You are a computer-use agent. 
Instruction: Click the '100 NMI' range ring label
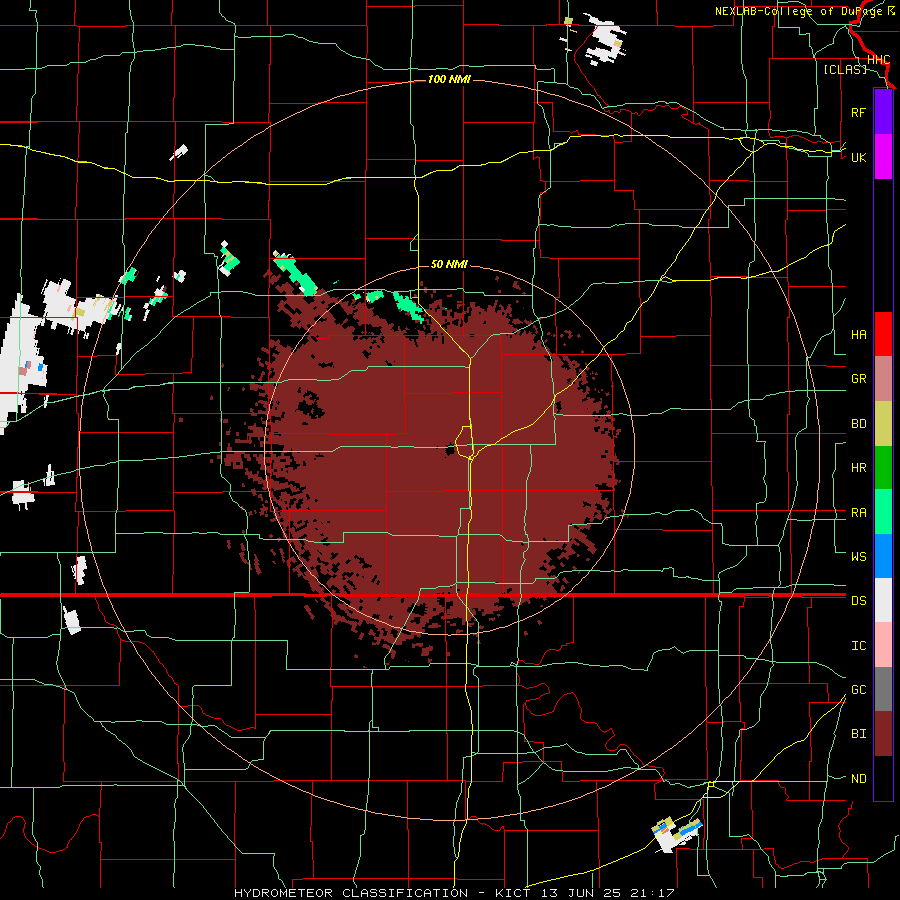pos(449,79)
